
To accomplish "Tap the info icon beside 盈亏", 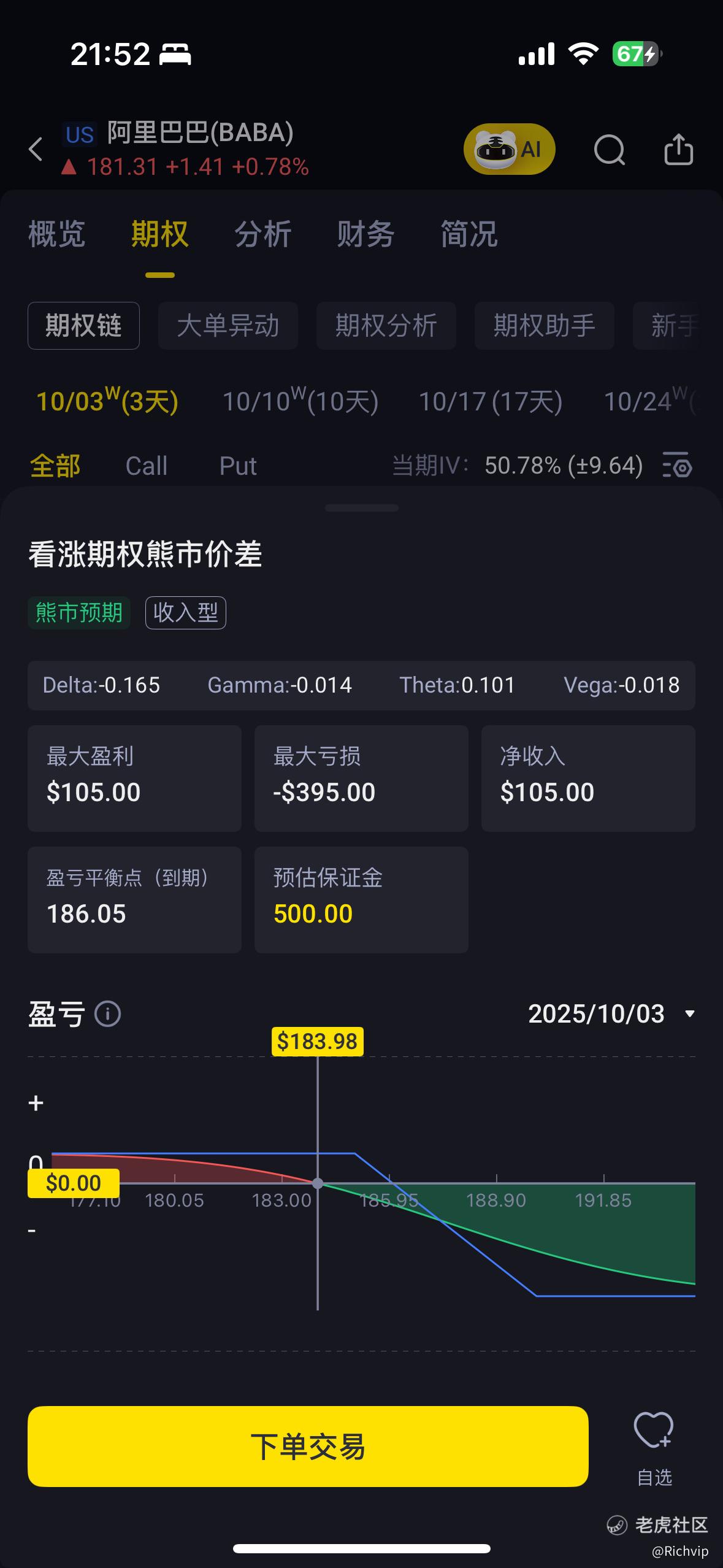I will click(108, 1014).
